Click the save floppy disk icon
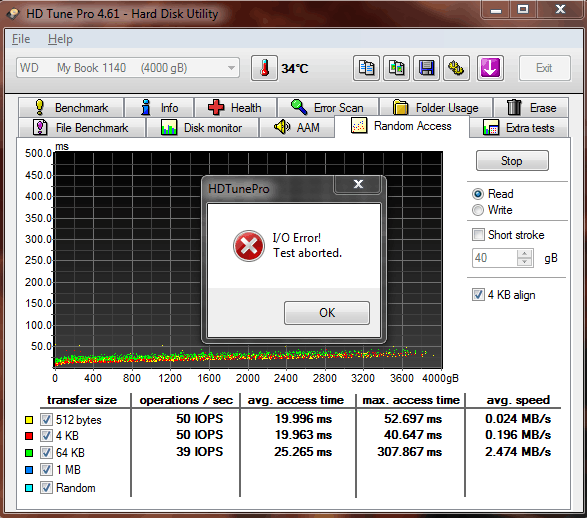 426,68
